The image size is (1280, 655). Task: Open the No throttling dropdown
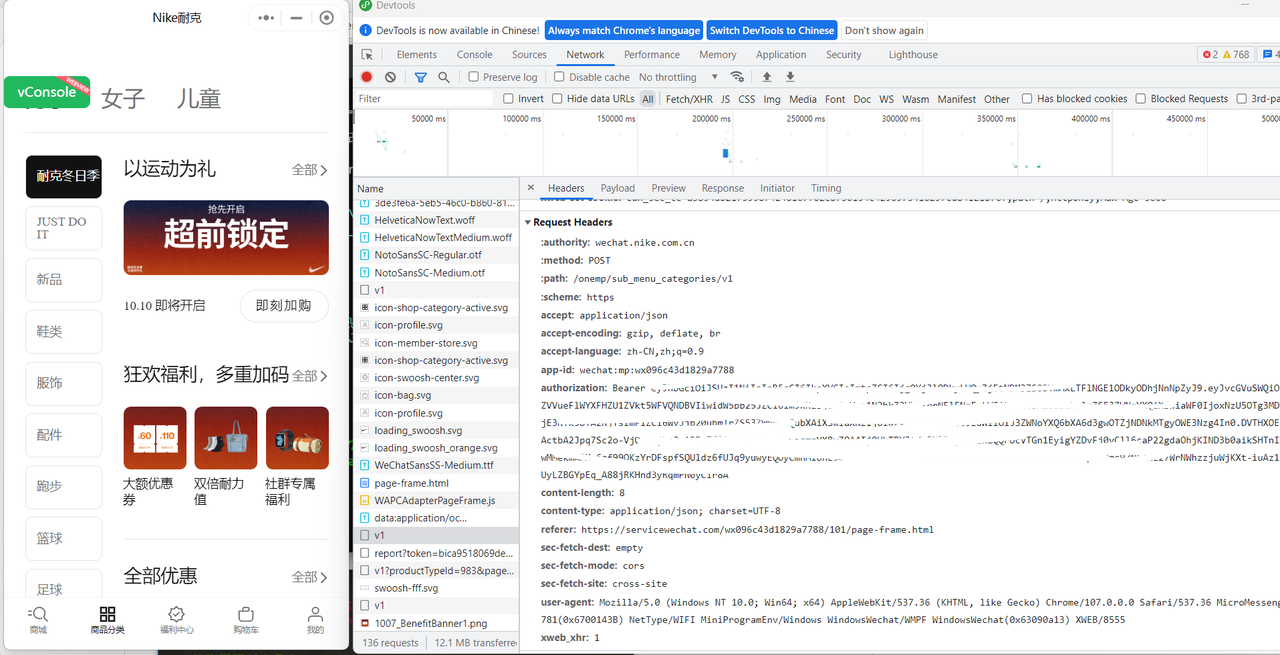pos(678,77)
